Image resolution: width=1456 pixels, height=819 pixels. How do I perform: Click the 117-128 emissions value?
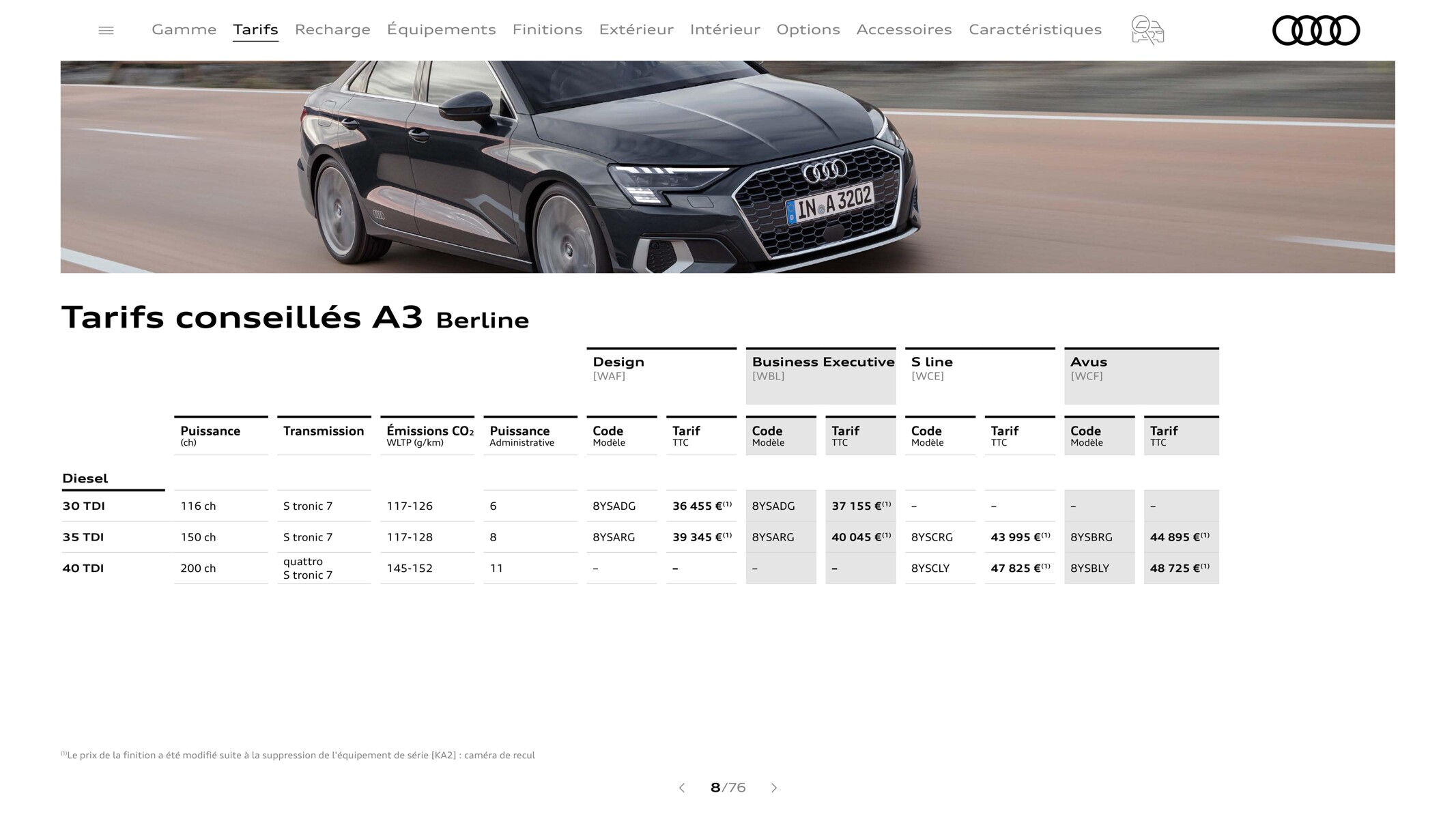pyautogui.click(x=410, y=537)
